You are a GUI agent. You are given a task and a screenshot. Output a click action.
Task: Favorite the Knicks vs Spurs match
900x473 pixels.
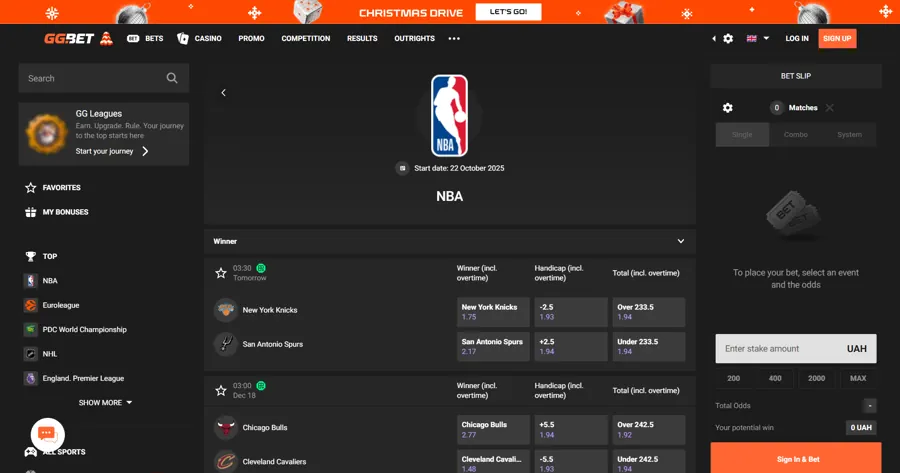click(x=221, y=273)
